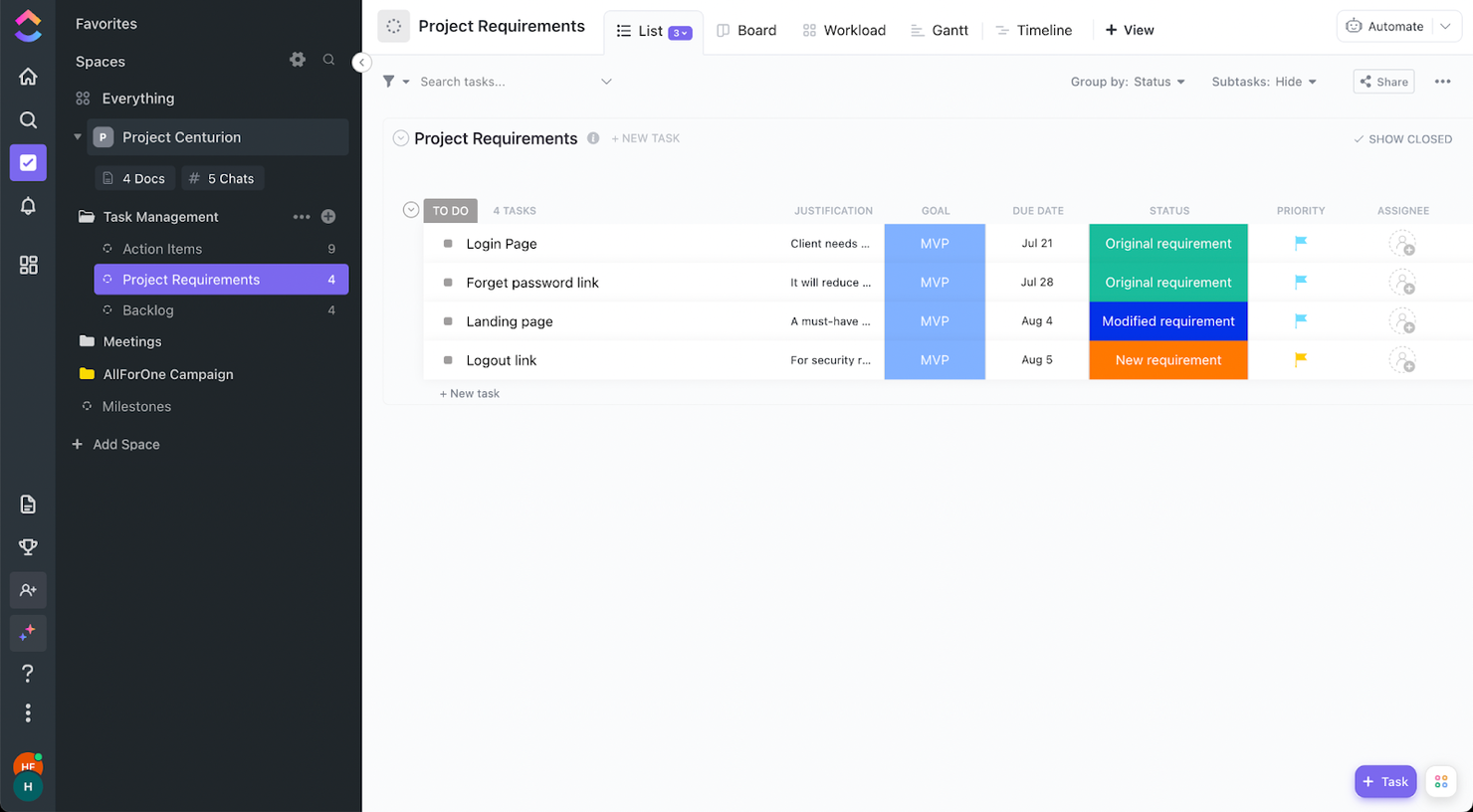Open the Group by Status dropdown
The image size is (1473, 812).
point(1128,82)
